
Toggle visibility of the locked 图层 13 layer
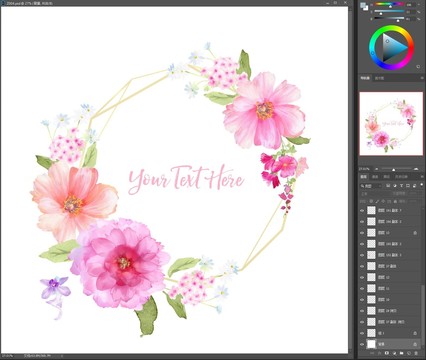click(x=362, y=233)
